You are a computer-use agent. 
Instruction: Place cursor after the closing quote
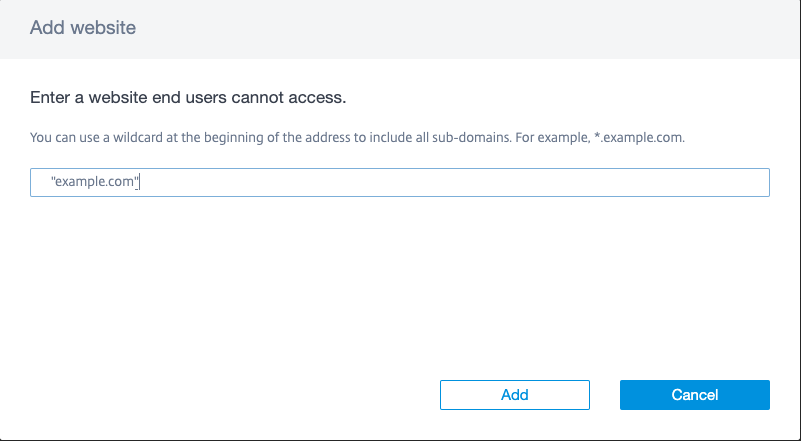point(138,183)
